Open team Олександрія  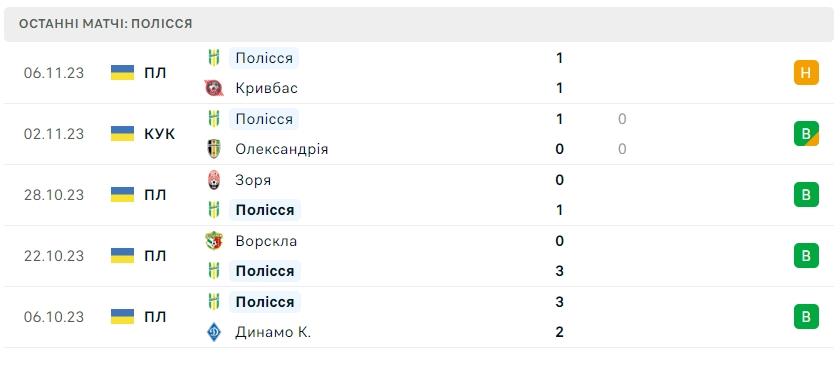tap(281, 149)
